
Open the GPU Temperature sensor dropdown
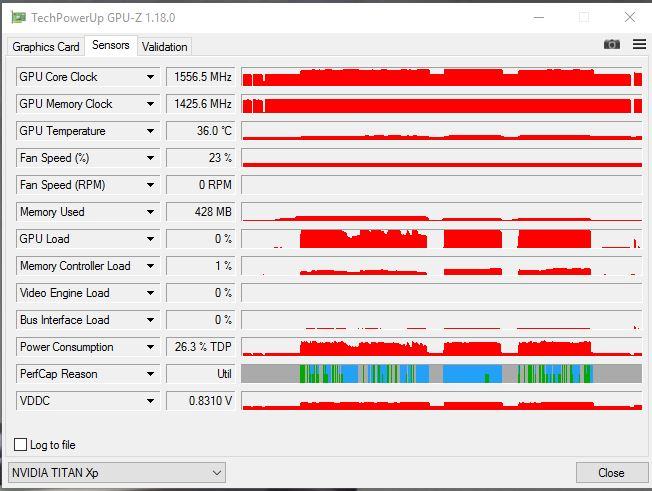click(x=151, y=131)
